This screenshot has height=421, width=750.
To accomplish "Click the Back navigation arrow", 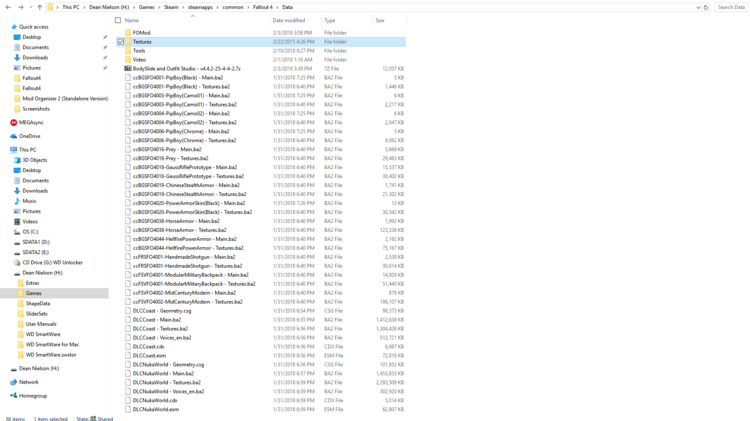I will (8, 7).
